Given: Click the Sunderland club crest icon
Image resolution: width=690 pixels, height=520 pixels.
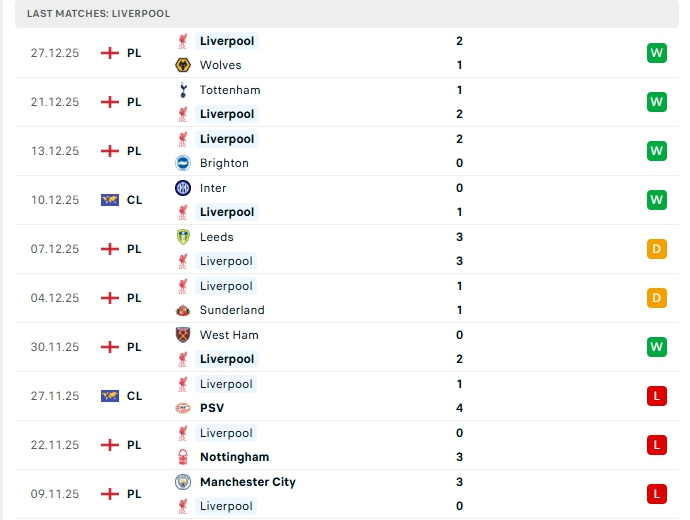Looking at the screenshot, I should coord(183,310).
